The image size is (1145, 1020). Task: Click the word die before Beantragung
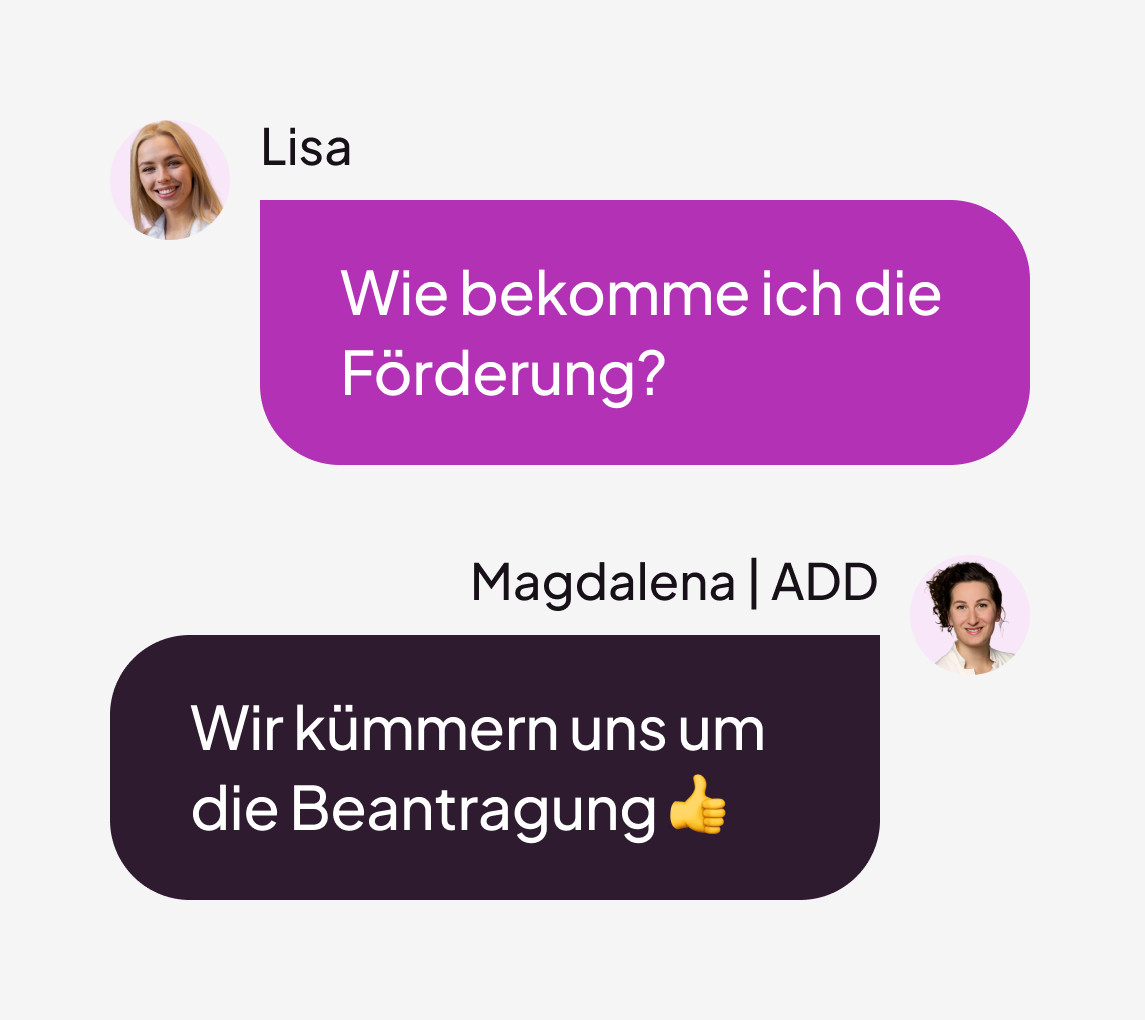(x=234, y=808)
